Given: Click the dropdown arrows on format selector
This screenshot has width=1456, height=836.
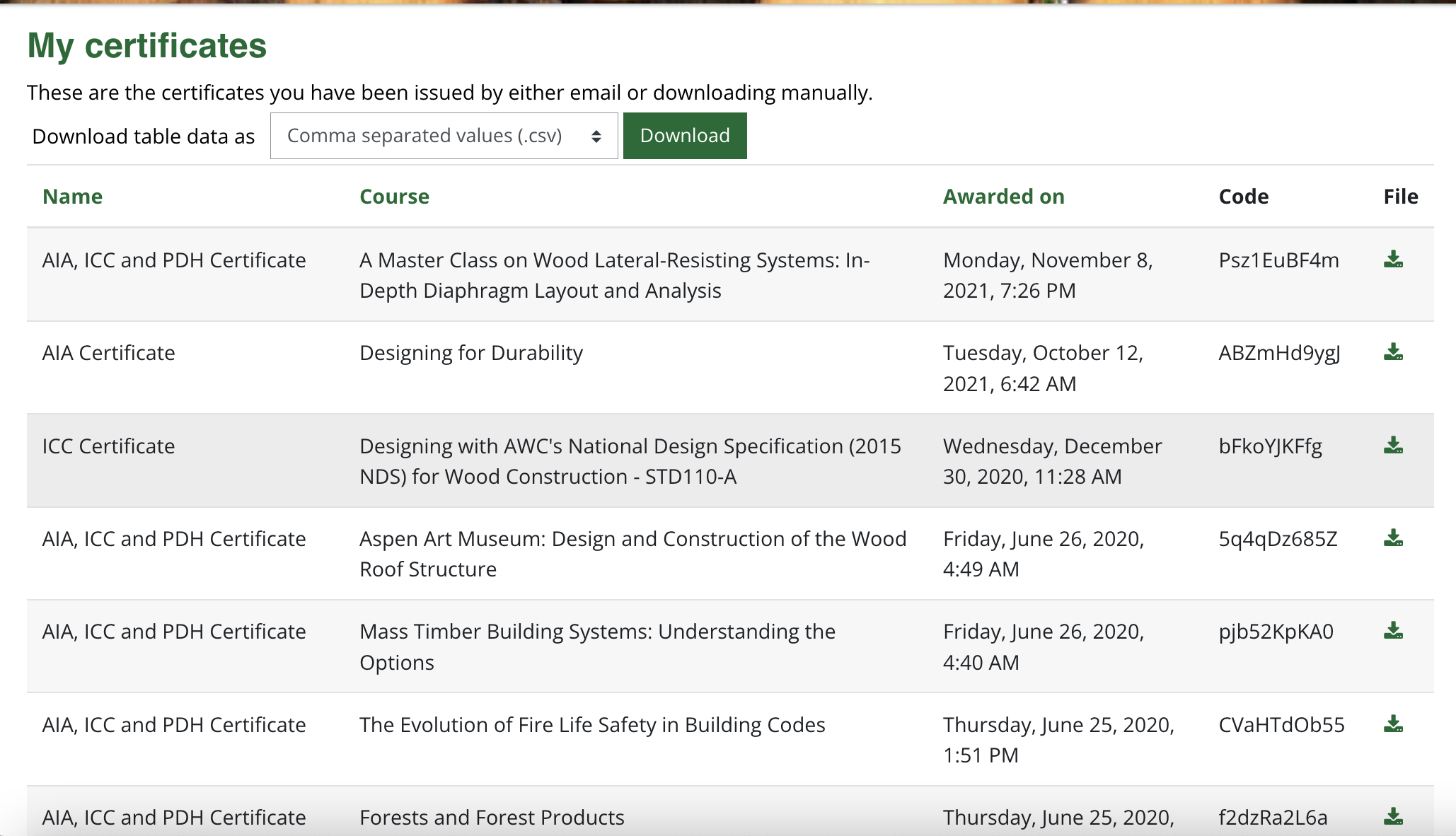Looking at the screenshot, I should pyautogui.click(x=596, y=136).
